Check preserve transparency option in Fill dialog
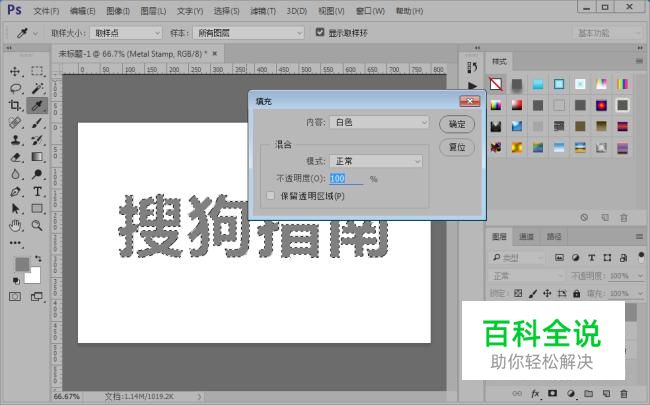Image resolution: width=650 pixels, height=405 pixels. (270, 196)
